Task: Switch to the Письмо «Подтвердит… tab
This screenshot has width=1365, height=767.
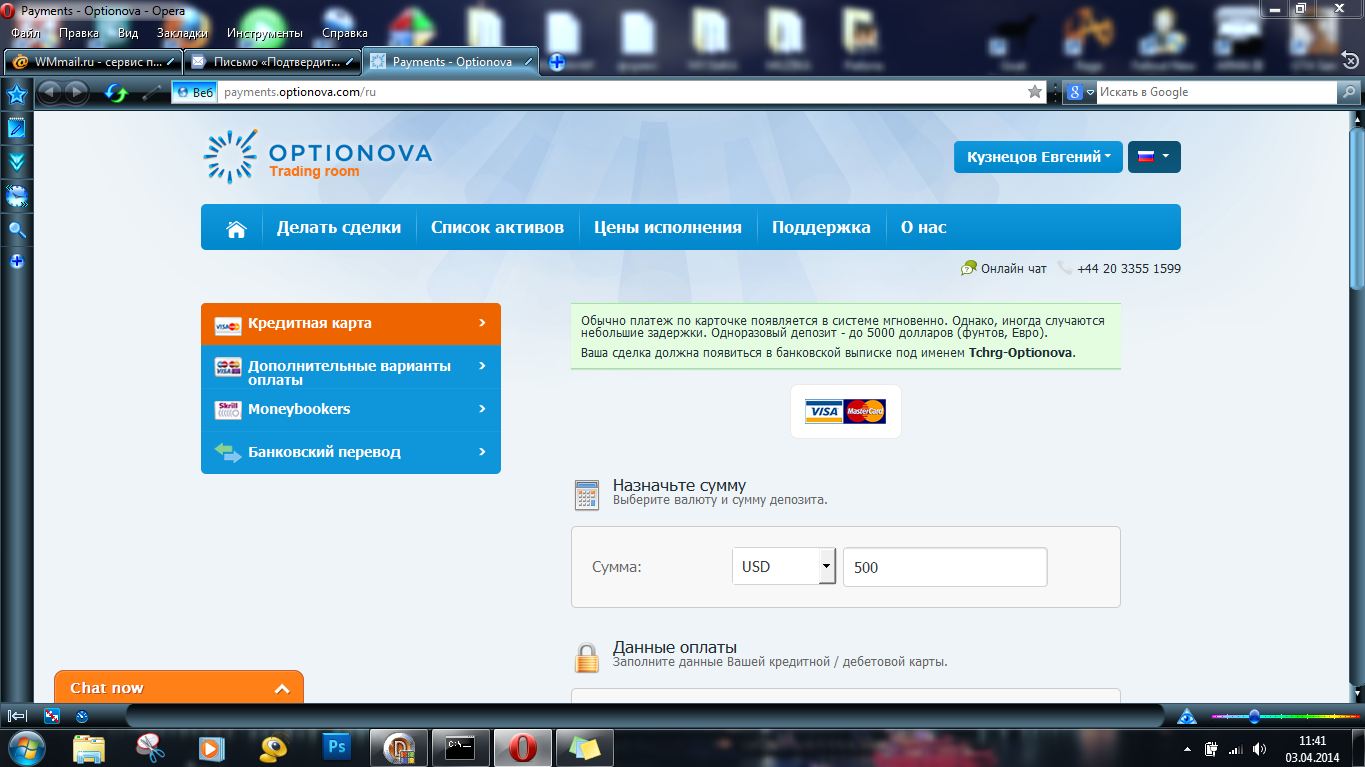Action: coord(272,62)
